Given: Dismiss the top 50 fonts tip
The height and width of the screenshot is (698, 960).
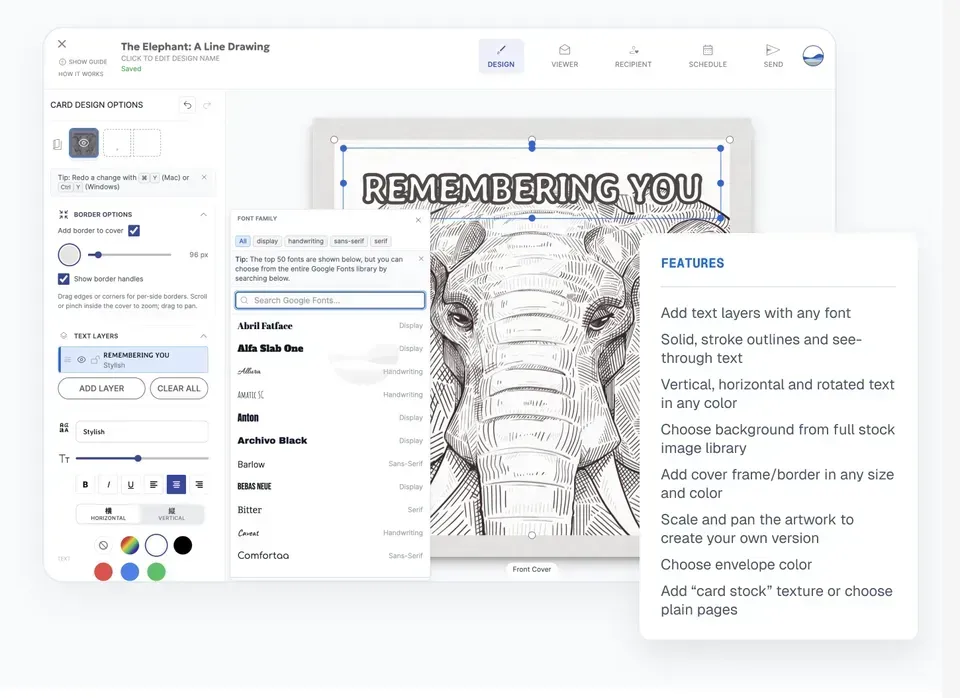Looking at the screenshot, I should 421,259.
